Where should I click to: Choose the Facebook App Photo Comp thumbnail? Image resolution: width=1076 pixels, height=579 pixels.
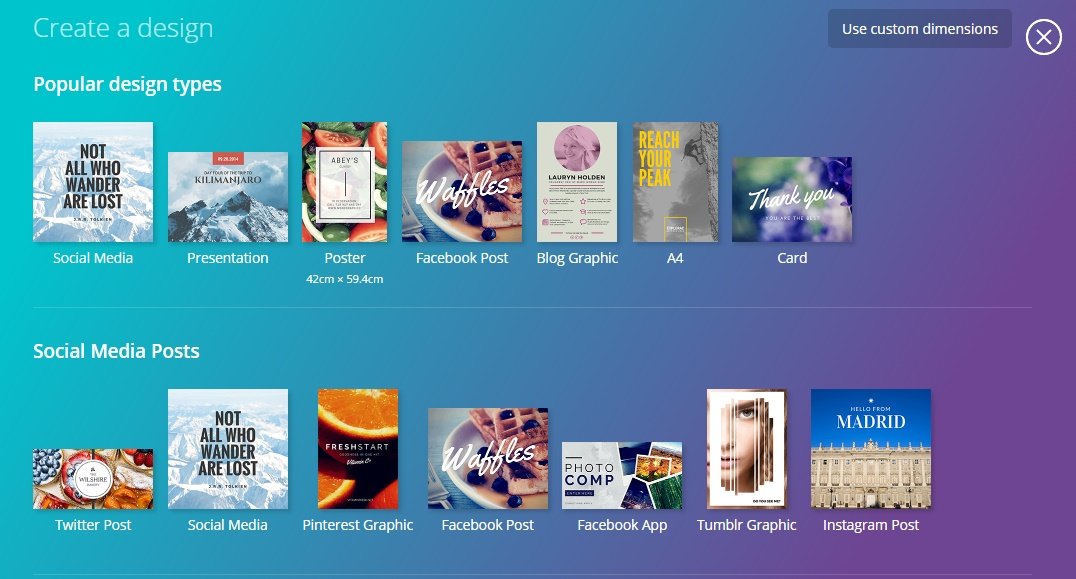(x=622, y=475)
